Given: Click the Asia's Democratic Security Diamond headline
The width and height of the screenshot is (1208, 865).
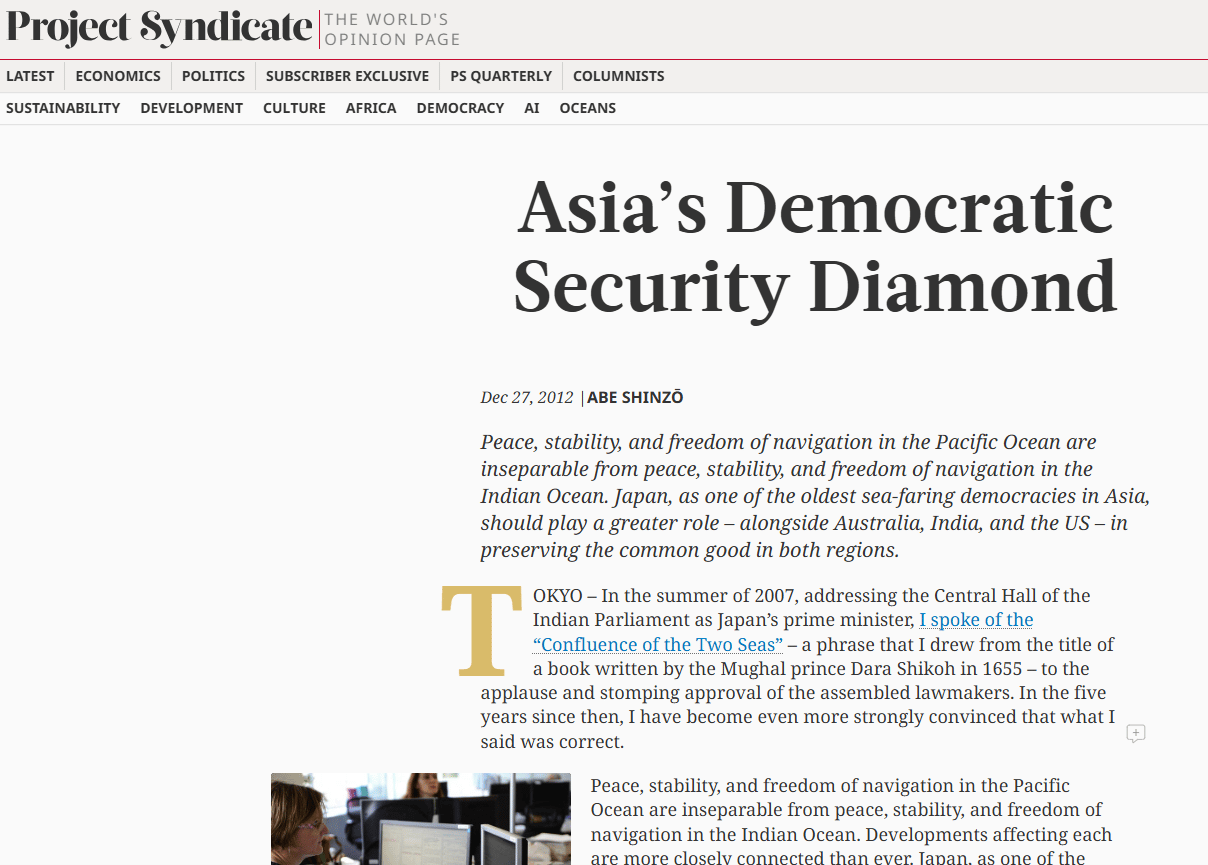Looking at the screenshot, I should (x=815, y=246).
